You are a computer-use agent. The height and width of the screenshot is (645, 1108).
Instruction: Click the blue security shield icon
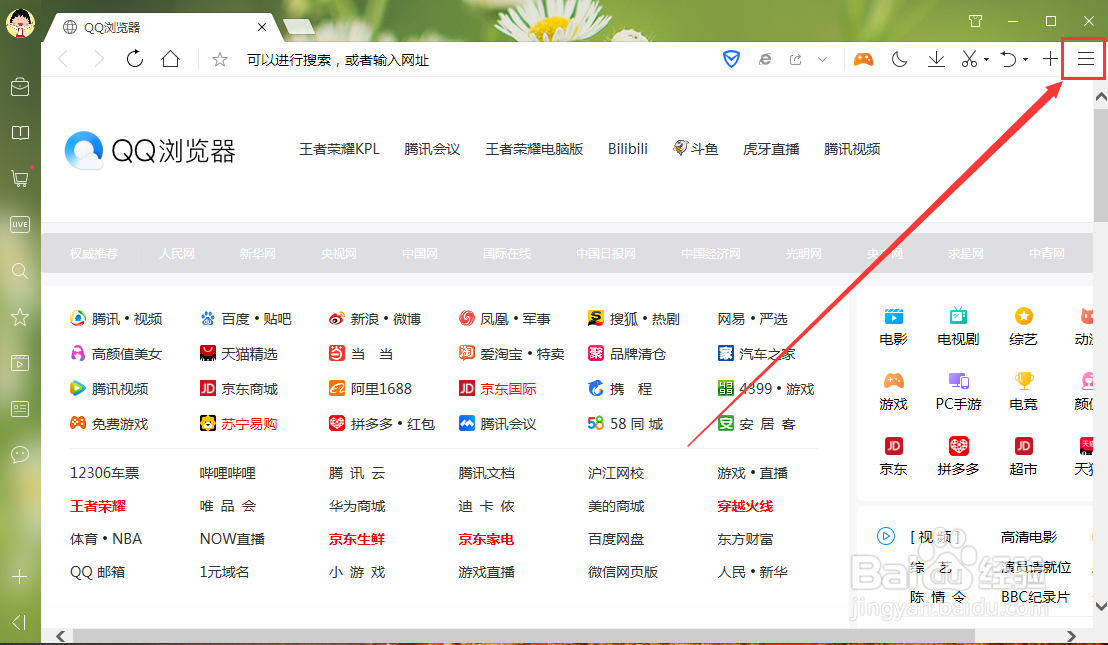point(731,59)
